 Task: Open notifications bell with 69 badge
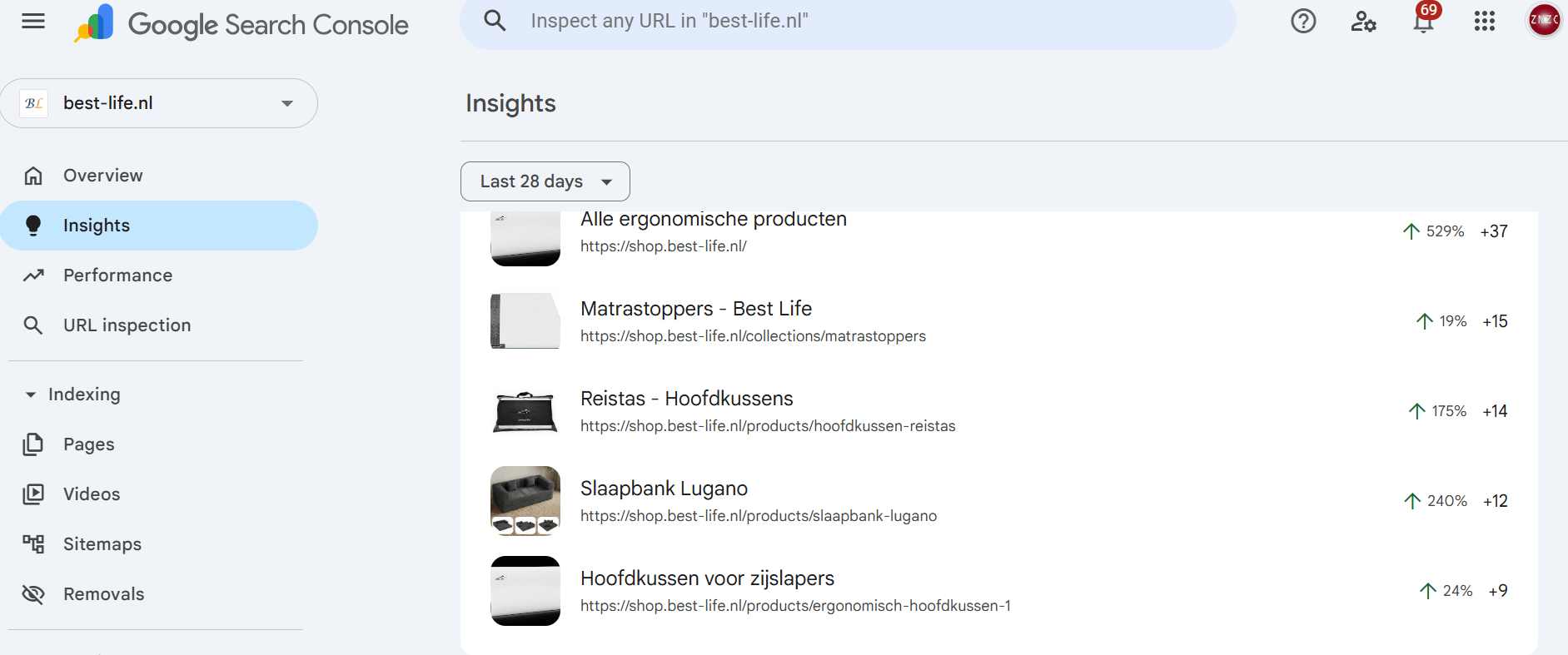coord(1424,21)
